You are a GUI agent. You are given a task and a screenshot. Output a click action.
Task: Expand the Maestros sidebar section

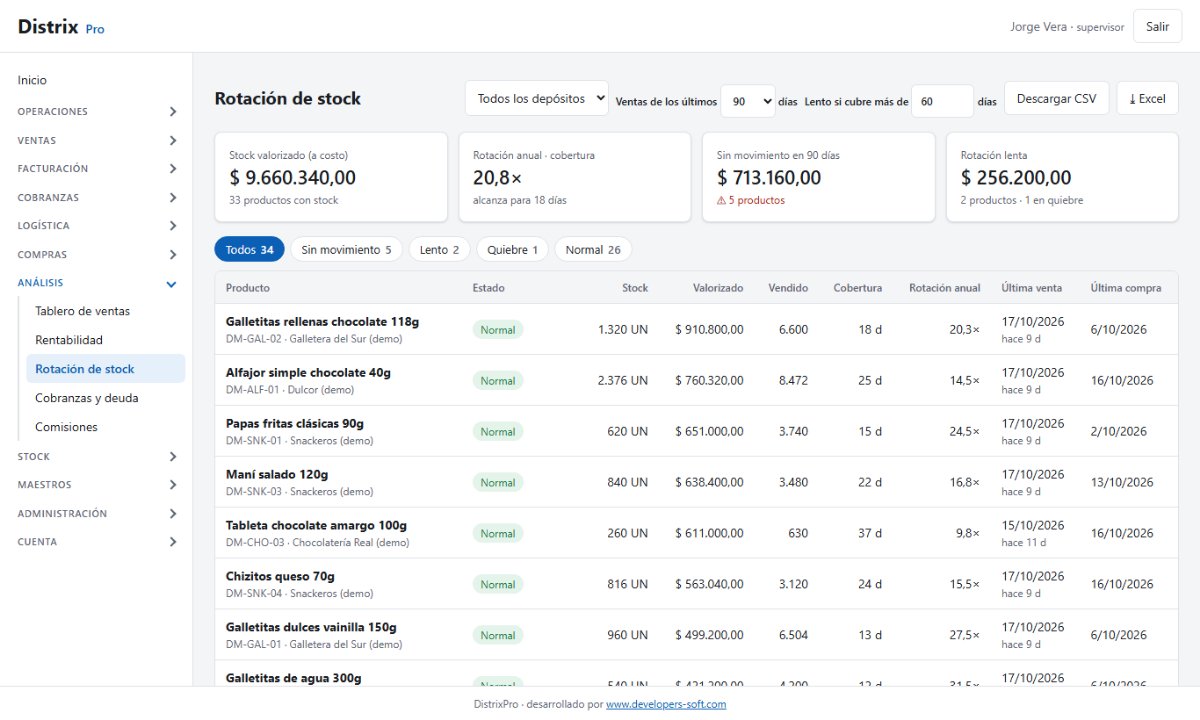tap(96, 485)
